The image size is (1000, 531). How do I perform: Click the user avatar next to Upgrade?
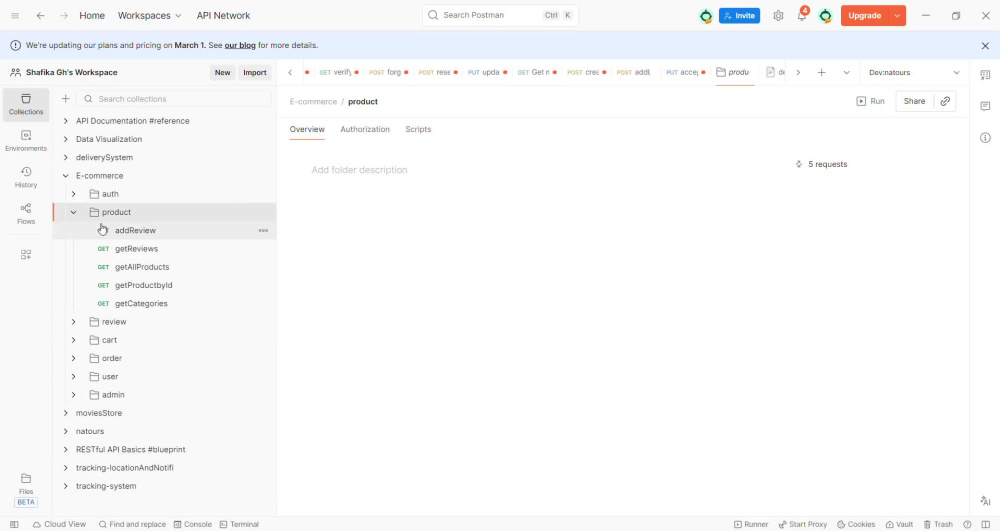point(825,15)
